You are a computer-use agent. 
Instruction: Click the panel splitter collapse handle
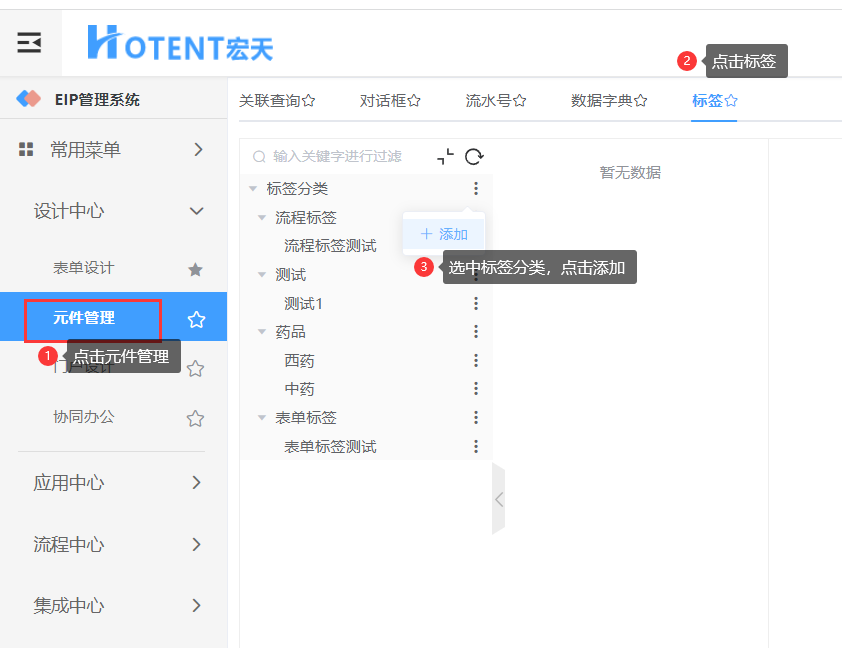(498, 498)
